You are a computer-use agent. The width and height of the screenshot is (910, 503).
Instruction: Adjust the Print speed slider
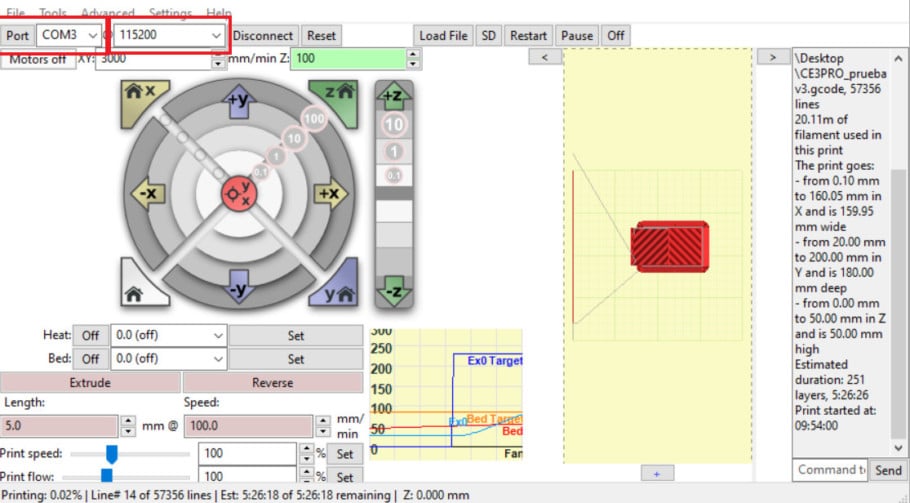pyautogui.click(x=112, y=454)
